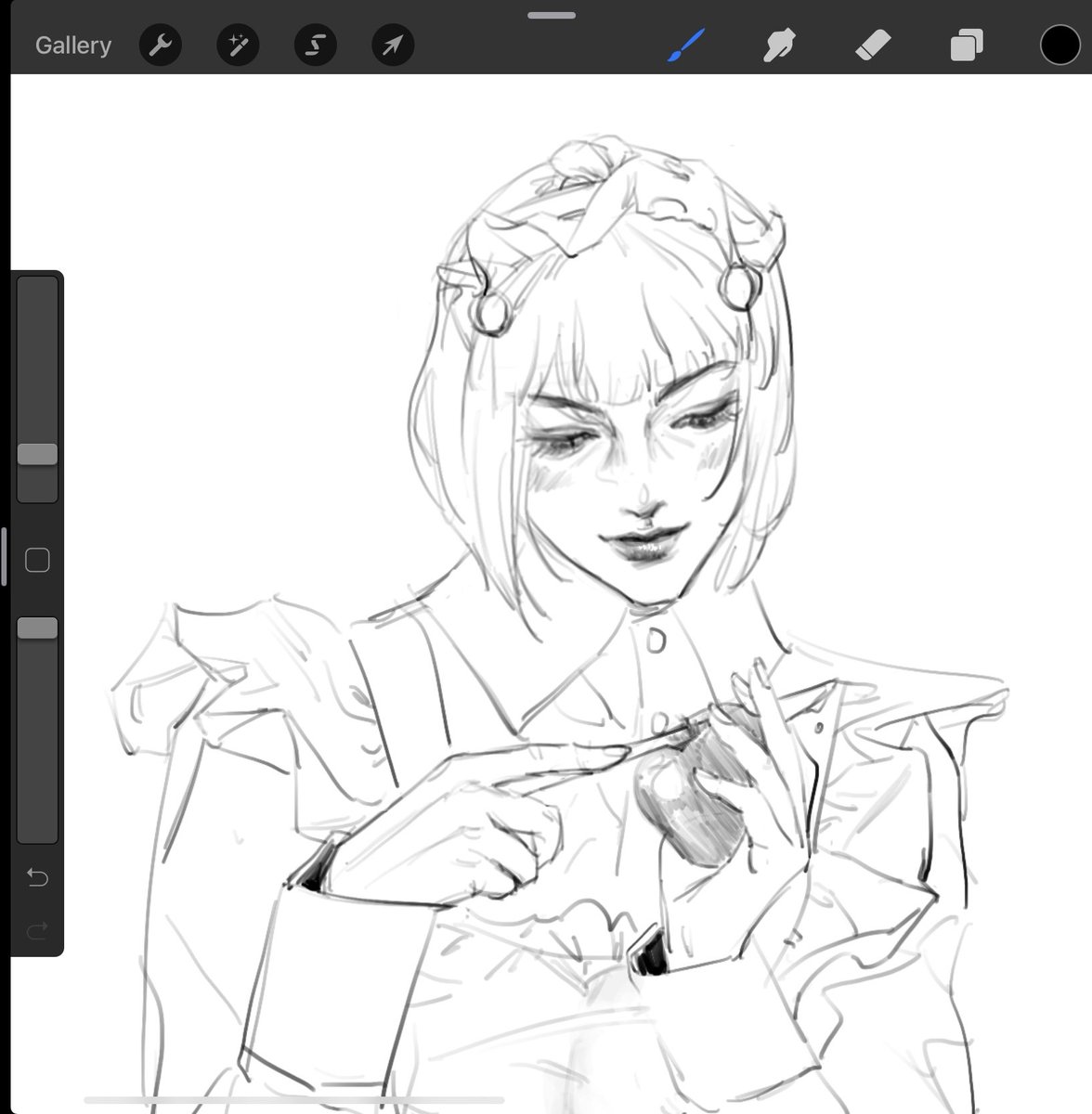1092x1114 pixels.
Task: Click the brush opacity slider handle
Action: click(x=37, y=628)
